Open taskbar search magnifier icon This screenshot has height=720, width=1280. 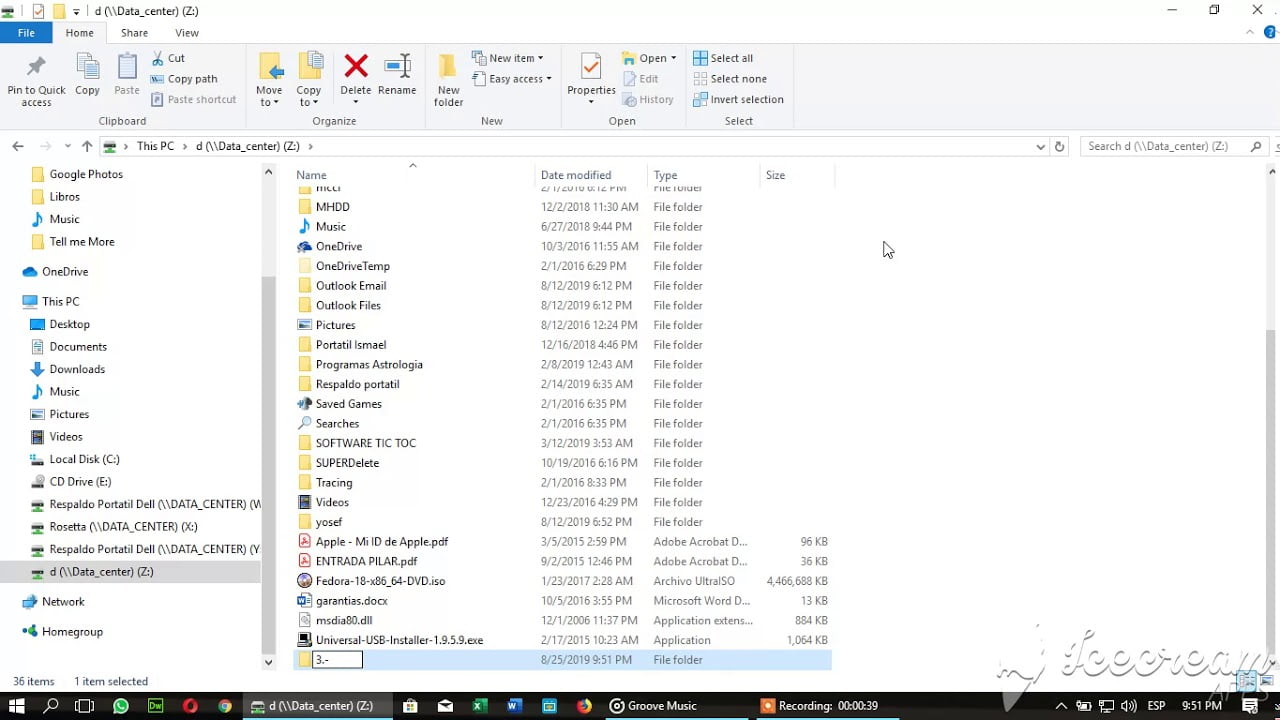(52, 706)
